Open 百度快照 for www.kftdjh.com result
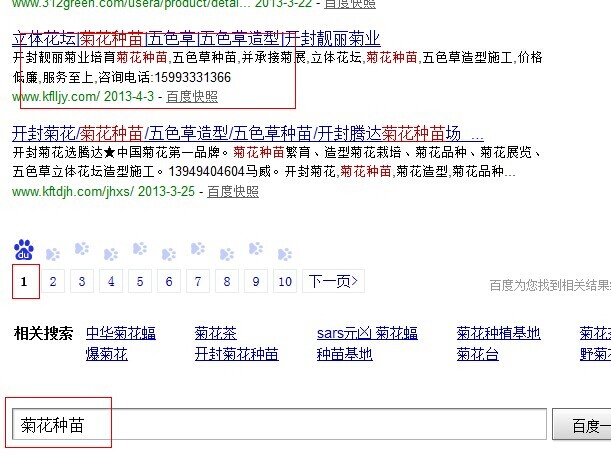This screenshot has height=457, width=611. pyautogui.click(x=233, y=191)
